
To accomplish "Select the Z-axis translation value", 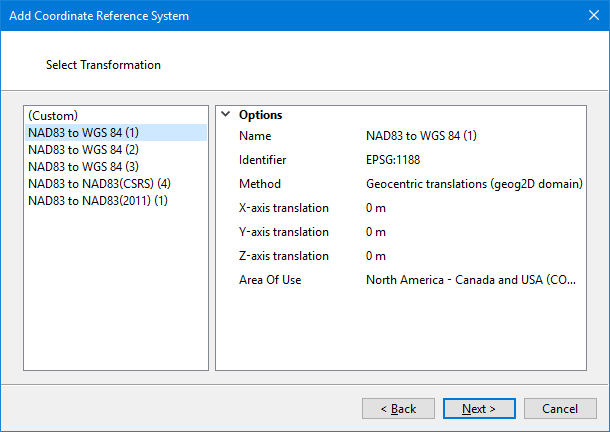I will (376, 256).
